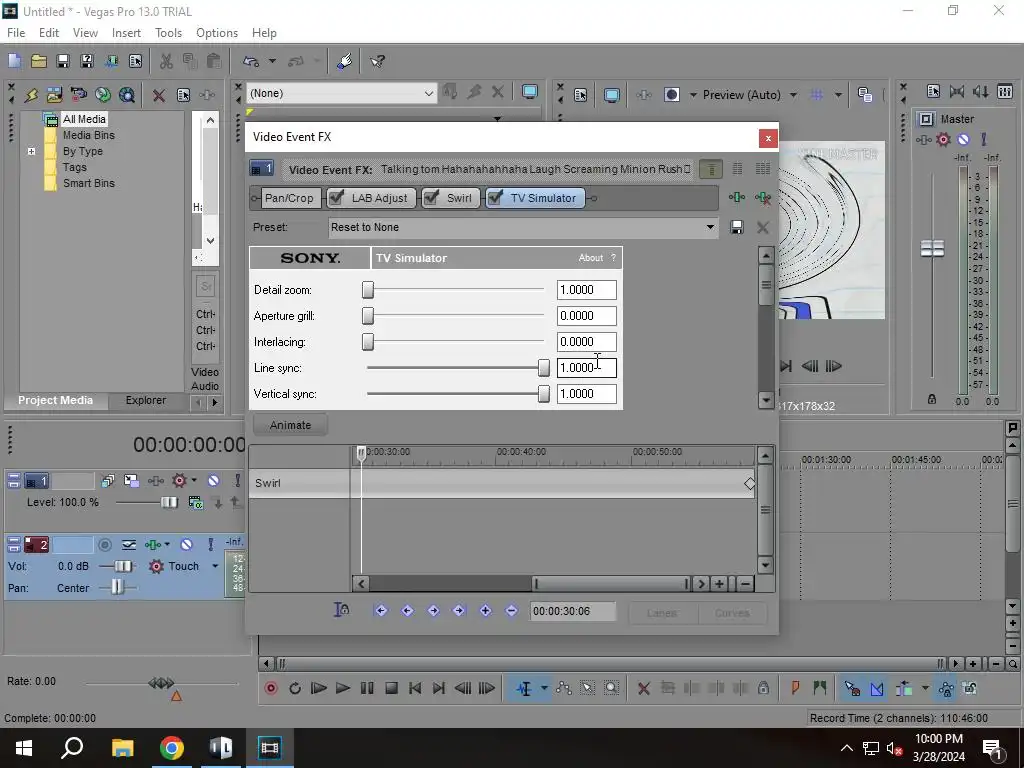Close the Video Event FX dialog

[768, 138]
